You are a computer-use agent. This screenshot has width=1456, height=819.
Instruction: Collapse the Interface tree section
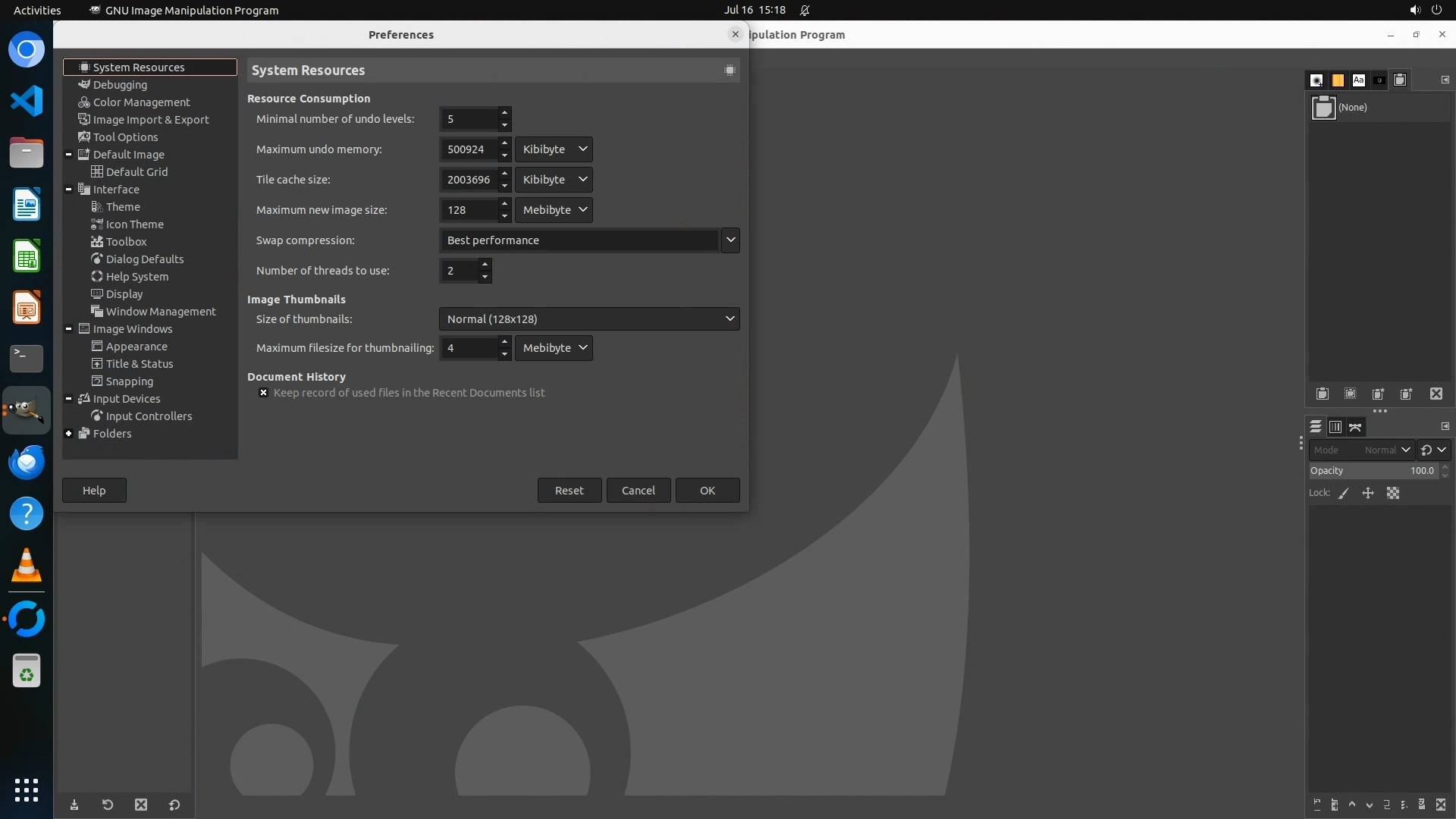69,190
